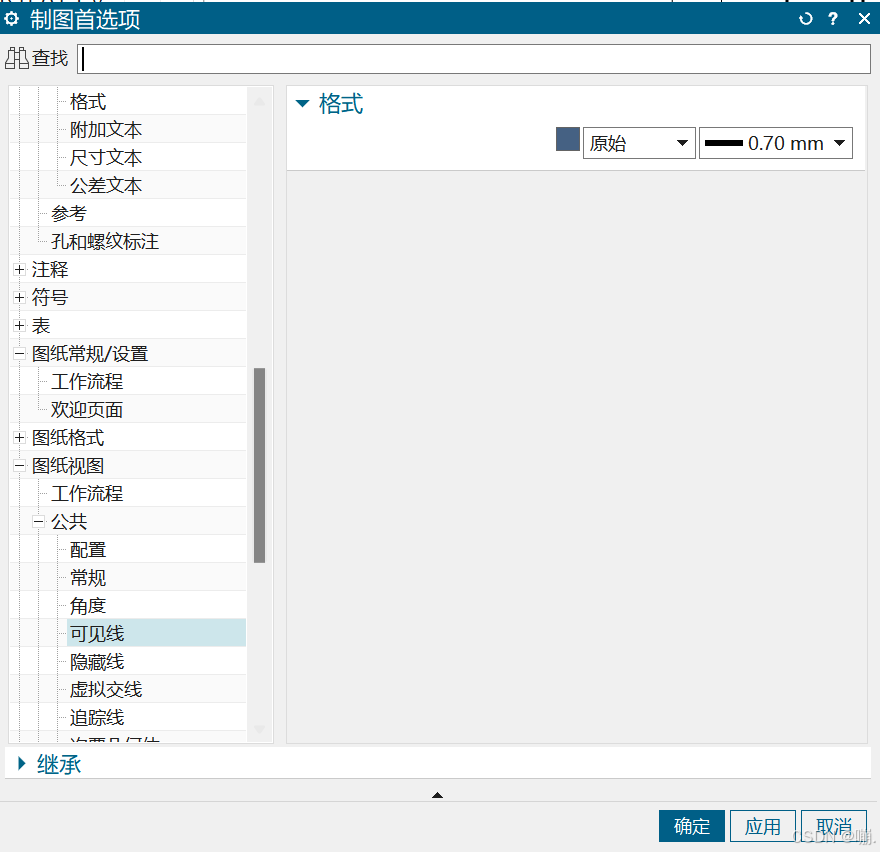The width and height of the screenshot is (880, 852).
Task: Open the 0.70 mm line width dropdown
Action: tap(776, 143)
